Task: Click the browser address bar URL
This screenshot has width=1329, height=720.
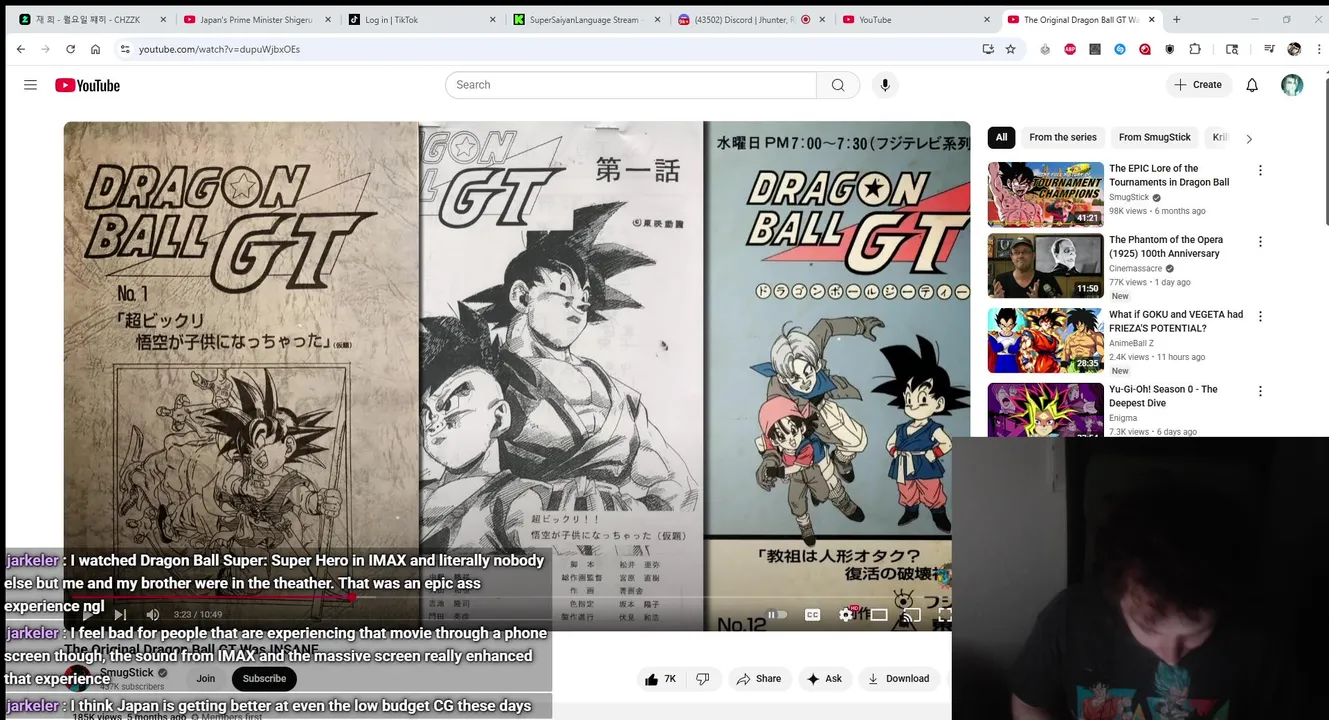Action: (219, 49)
